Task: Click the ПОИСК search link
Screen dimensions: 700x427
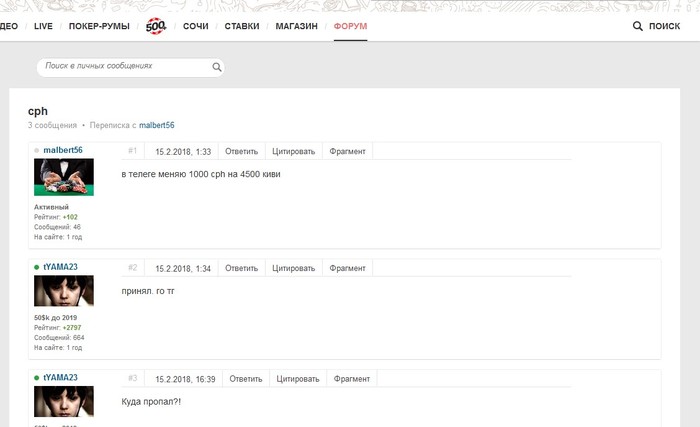Action: (664, 26)
